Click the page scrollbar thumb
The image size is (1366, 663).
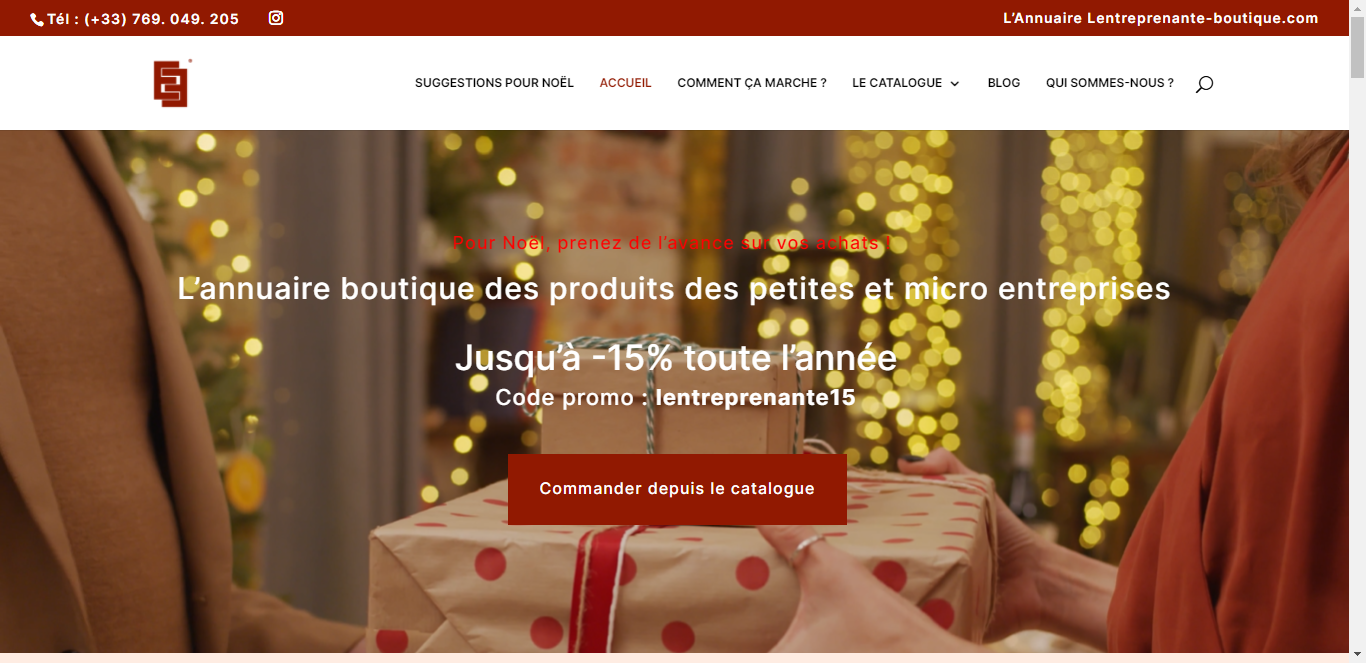point(1357,46)
